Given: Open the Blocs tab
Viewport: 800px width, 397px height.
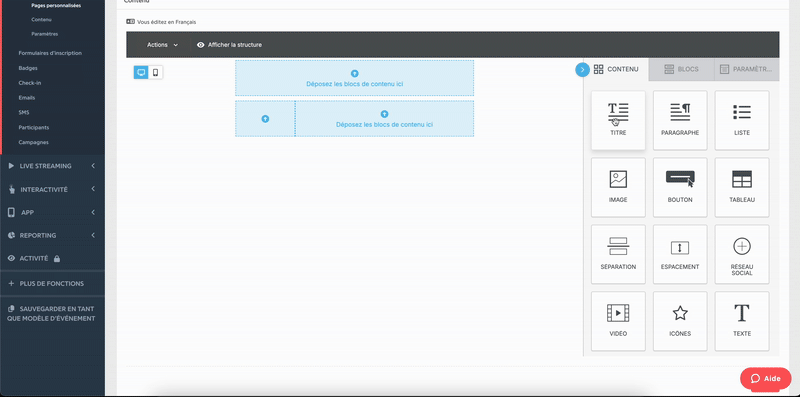Looking at the screenshot, I should [681, 69].
